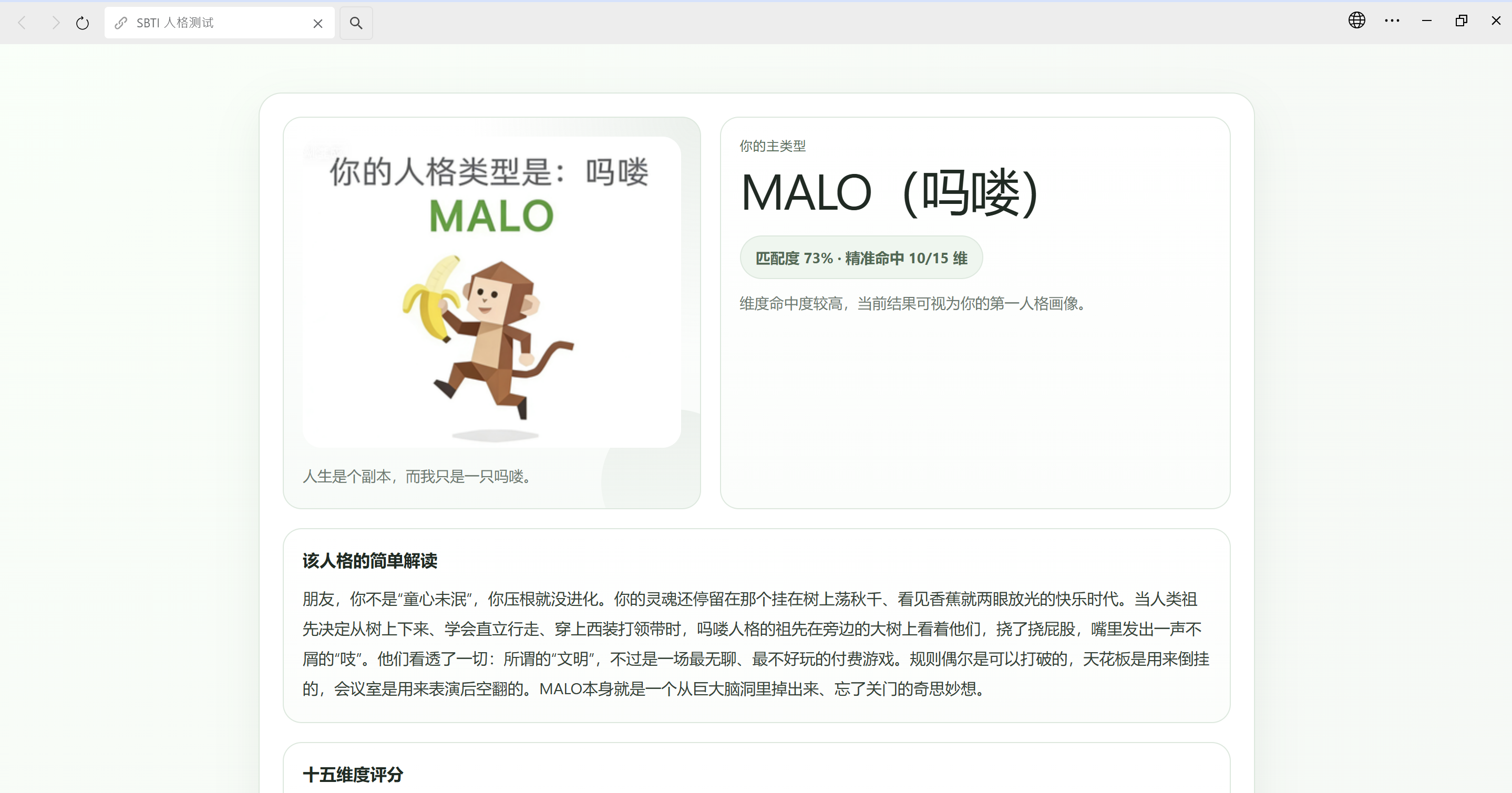Click the 该人格的简单解读 section heading
This screenshot has height=793, width=1512.
point(370,561)
